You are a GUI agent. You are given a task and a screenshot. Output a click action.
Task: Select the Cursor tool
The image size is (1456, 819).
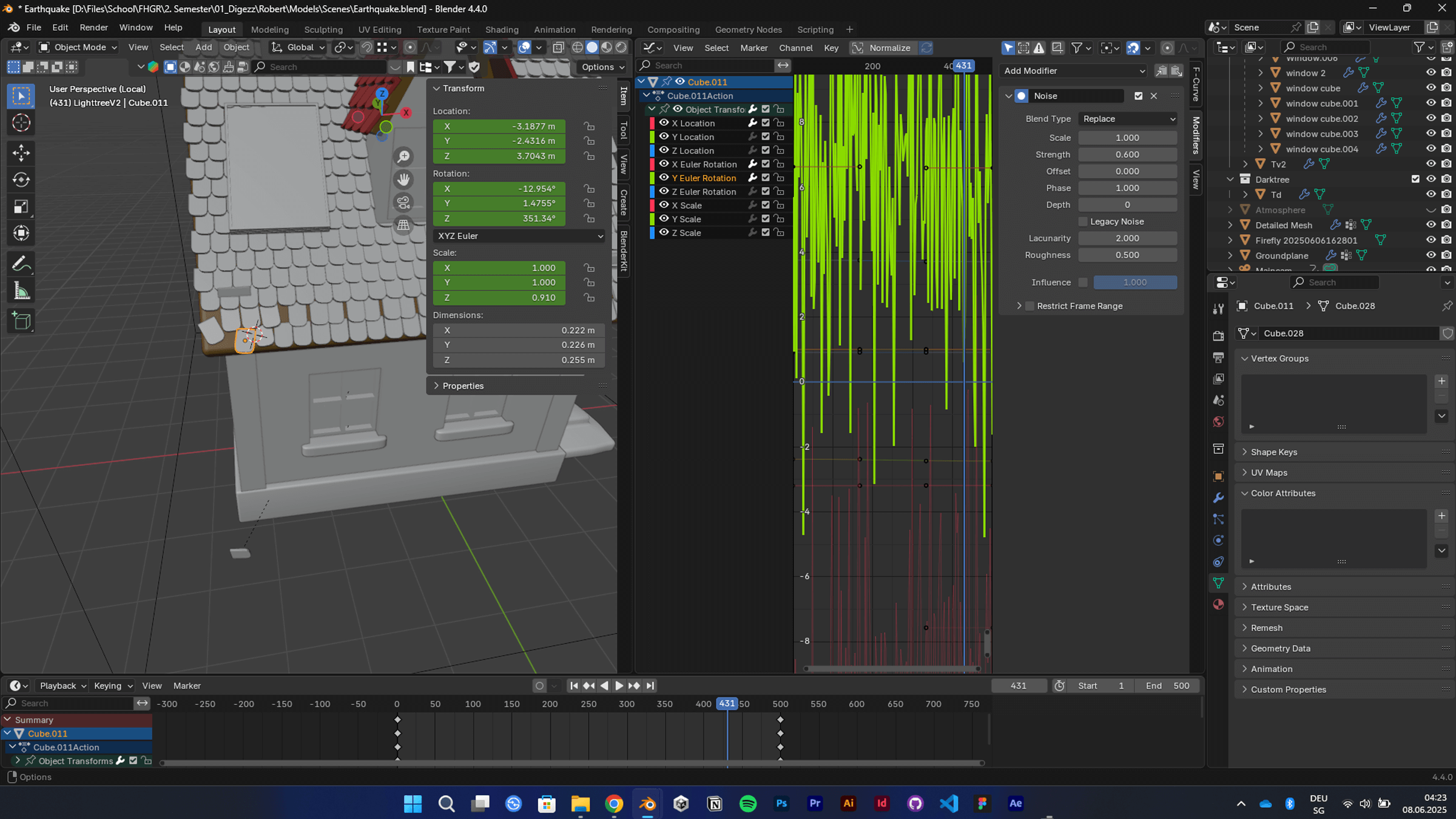(x=21, y=123)
